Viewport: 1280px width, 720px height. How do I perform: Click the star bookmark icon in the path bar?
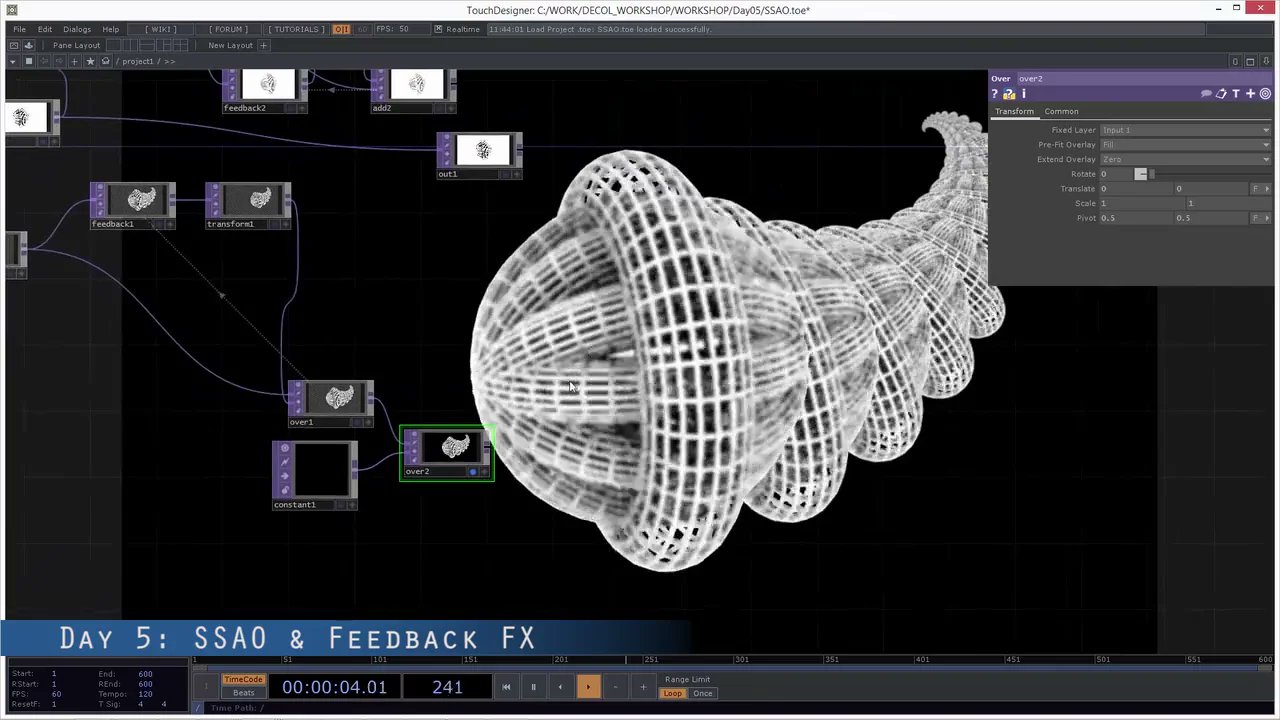point(91,60)
